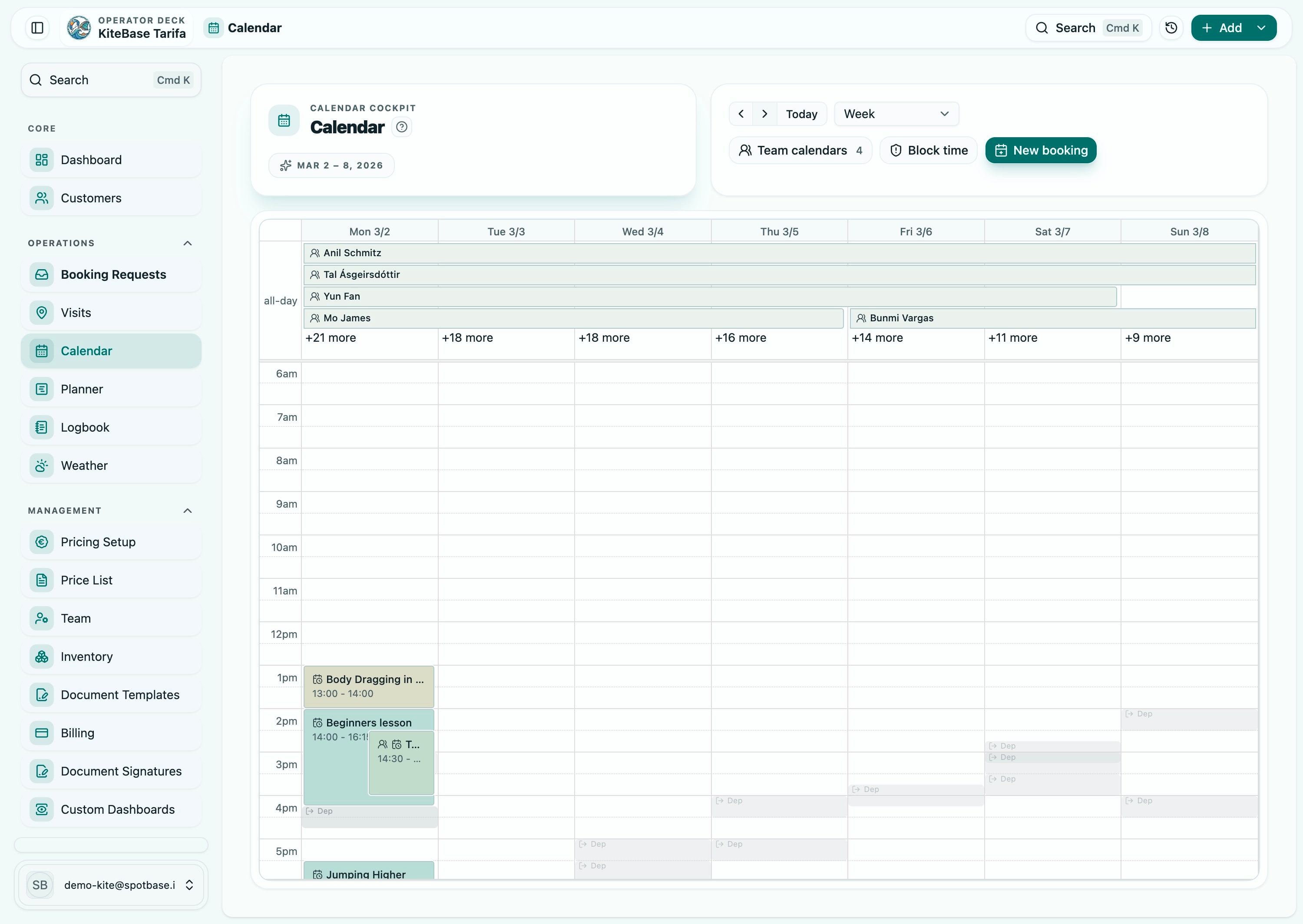The height and width of the screenshot is (924, 1303).
Task: Open the +21 more events link
Action: pyautogui.click(x=330, y=337)
